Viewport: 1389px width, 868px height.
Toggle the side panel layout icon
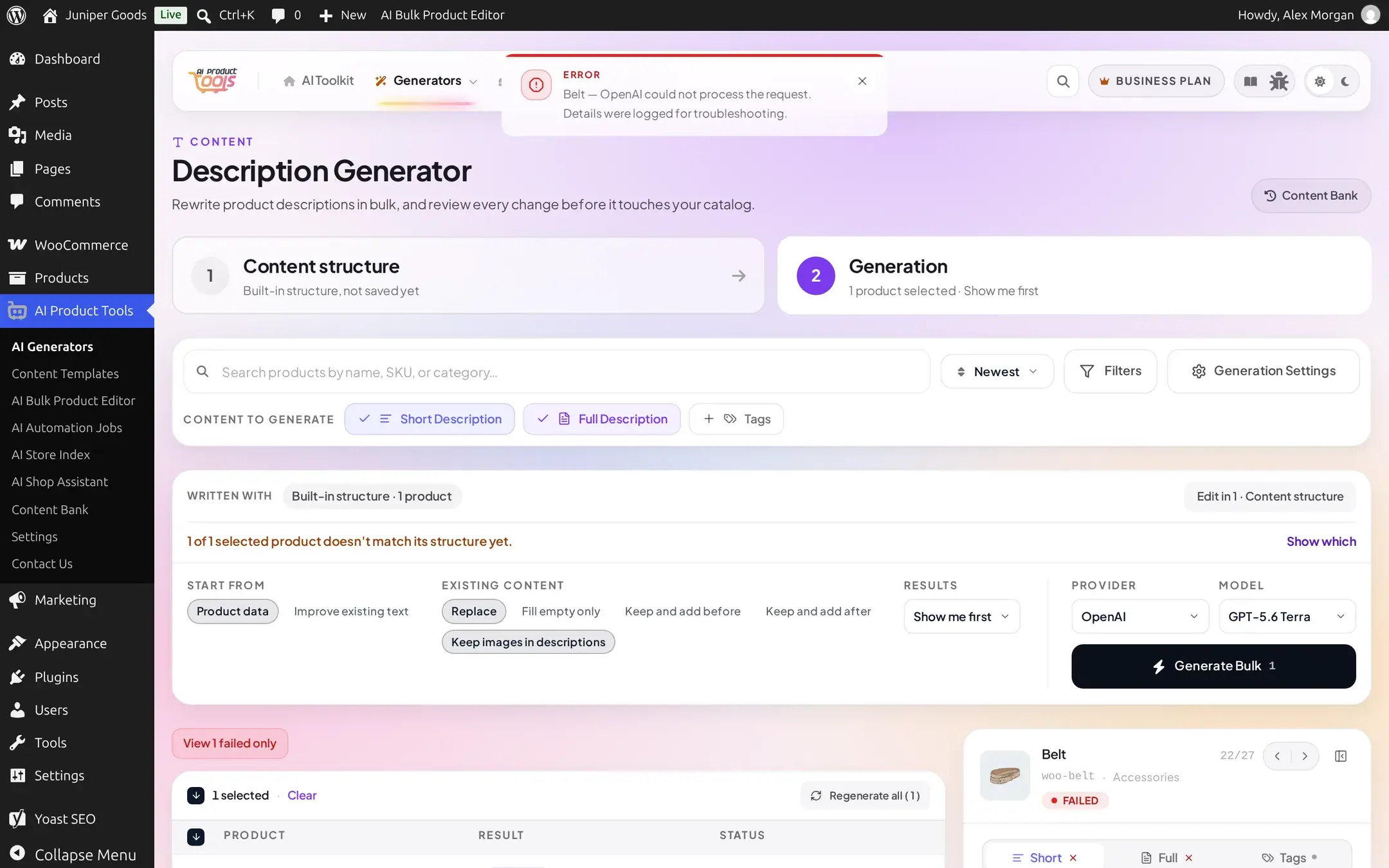click(1341, 756)
